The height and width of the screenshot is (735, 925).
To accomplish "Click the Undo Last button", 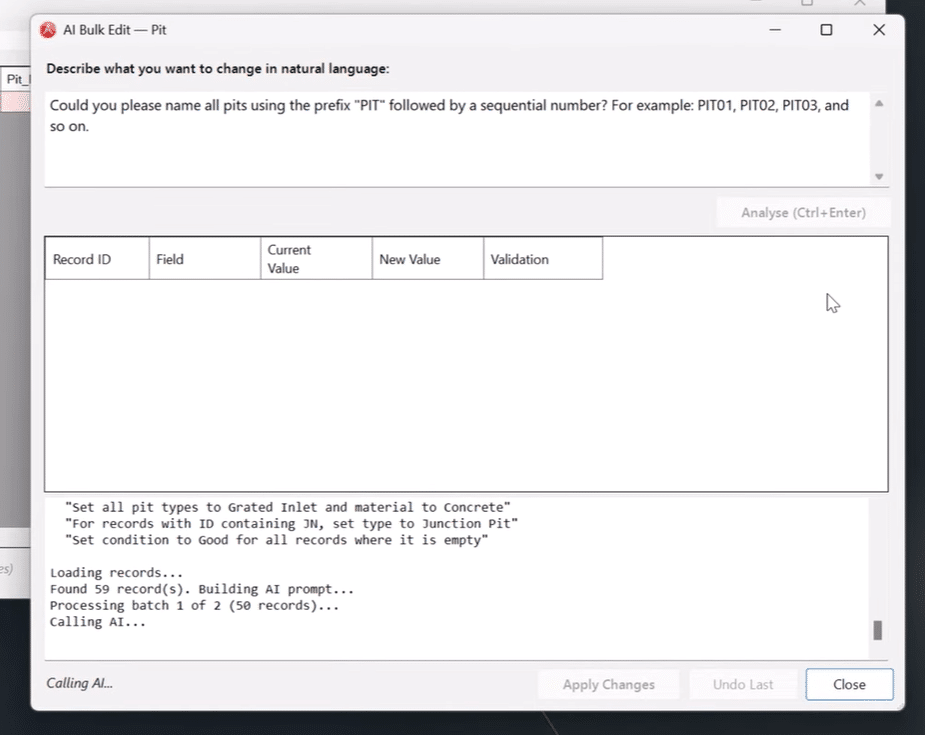I will [743, 684].
